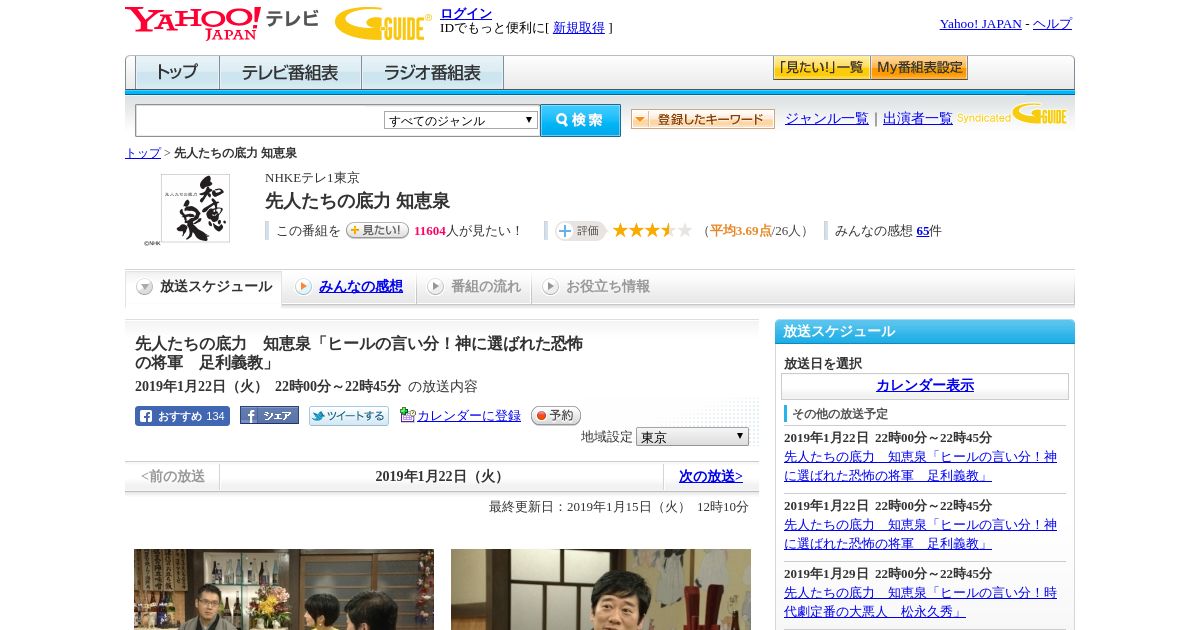Open the ジャンル一覧 link
Viewport: 1200px width, 630px height.
point(827,118)
